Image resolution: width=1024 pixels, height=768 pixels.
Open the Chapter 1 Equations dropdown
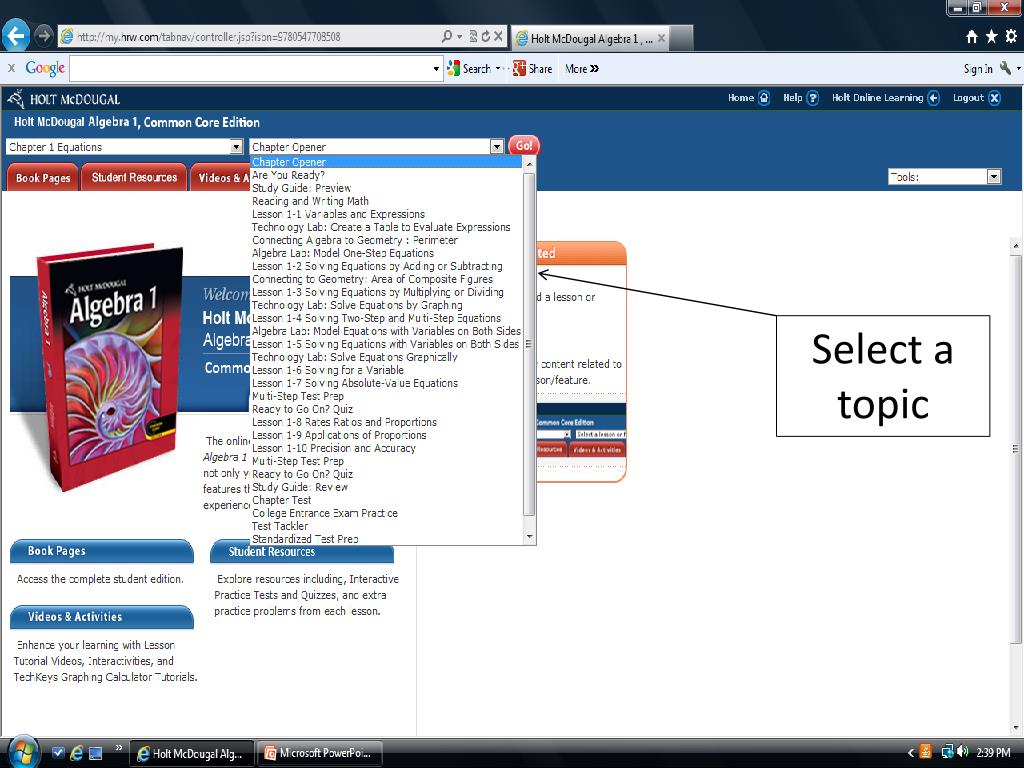[x=125, y=147]
